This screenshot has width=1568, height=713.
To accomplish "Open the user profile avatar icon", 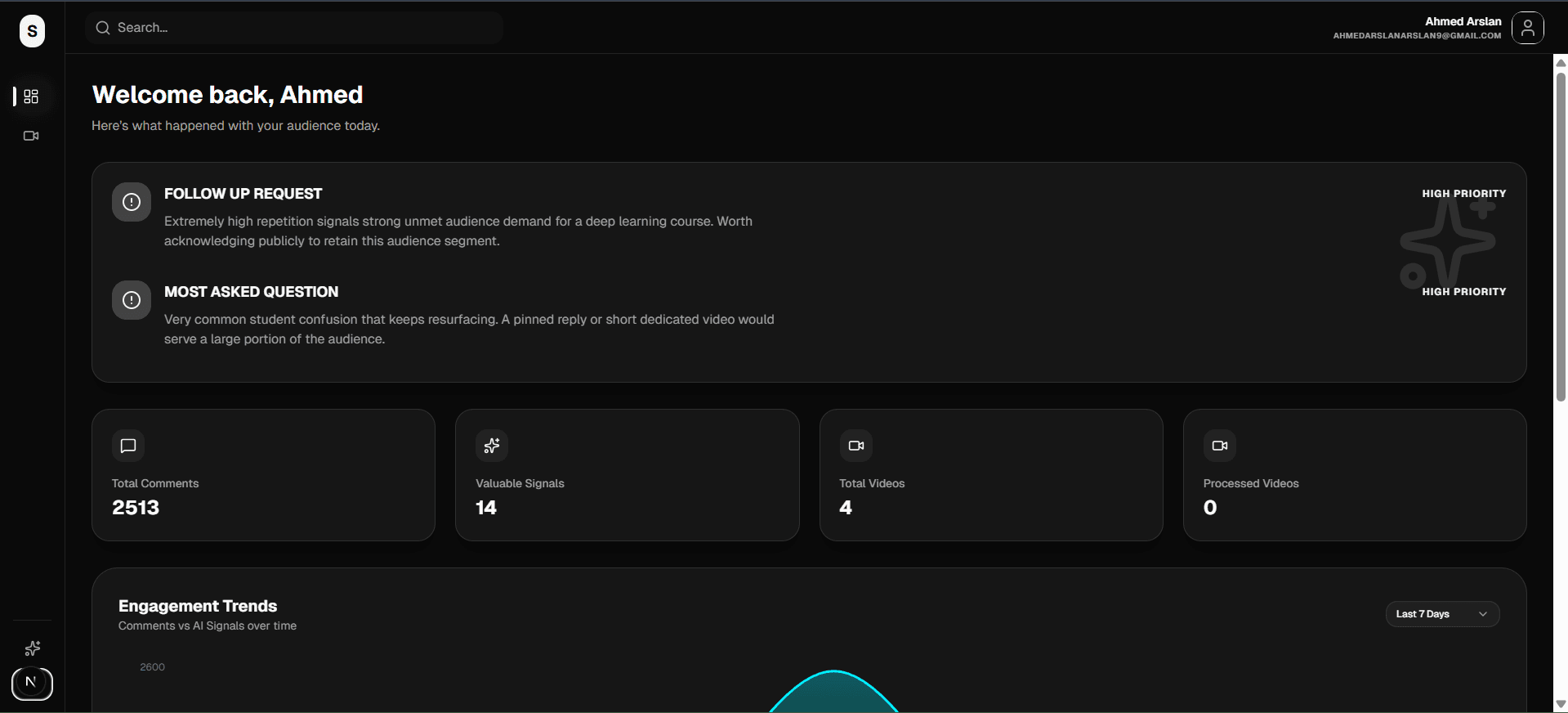I will [1527, 28].
